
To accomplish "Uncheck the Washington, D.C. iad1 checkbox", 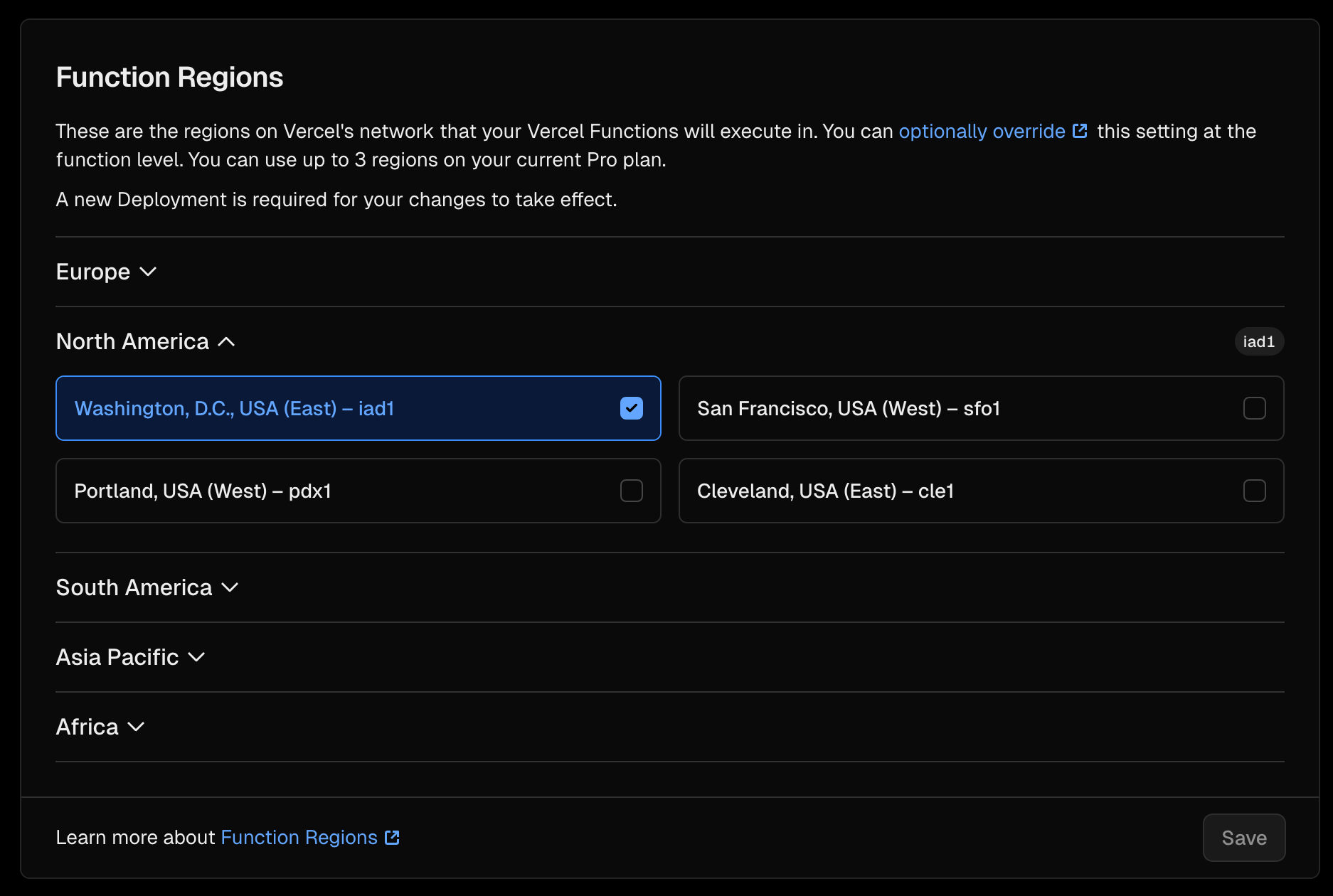I will pyautogui.click(x=631, y=408).
